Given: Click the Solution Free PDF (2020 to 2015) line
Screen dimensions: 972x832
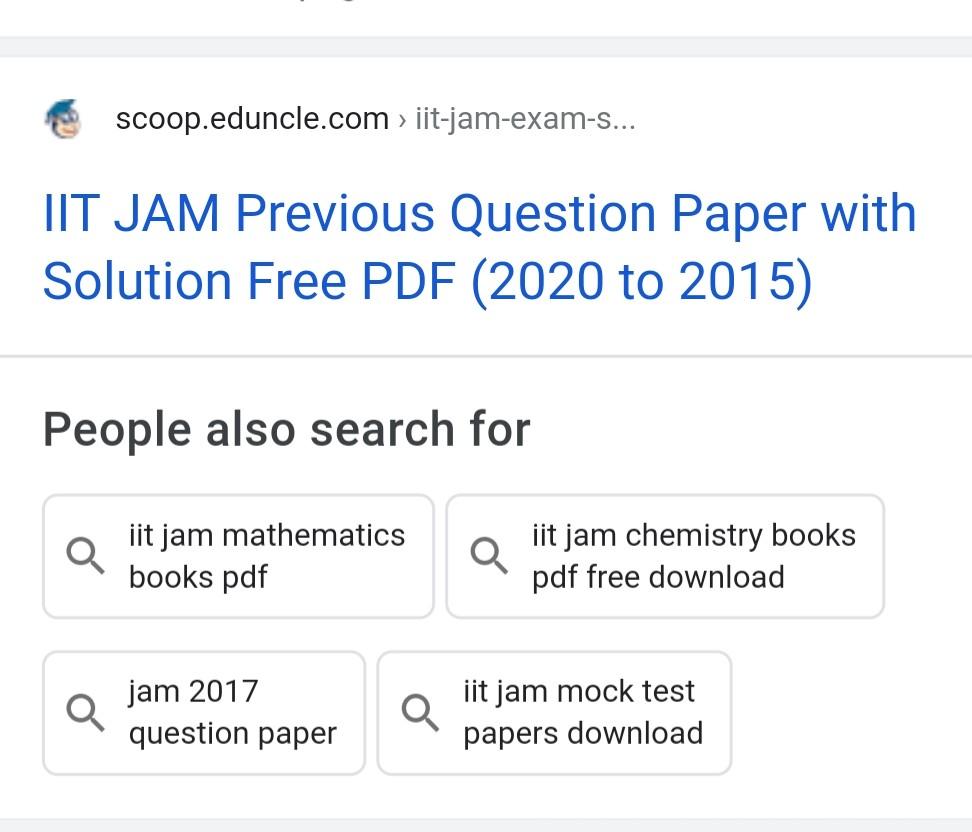Looking at the screenshot, I should coord(427,282).
